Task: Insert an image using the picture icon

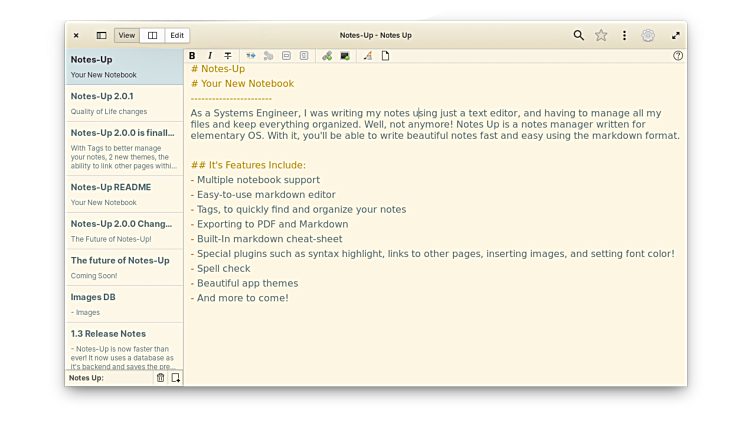Action: click(x=345, y=56)
